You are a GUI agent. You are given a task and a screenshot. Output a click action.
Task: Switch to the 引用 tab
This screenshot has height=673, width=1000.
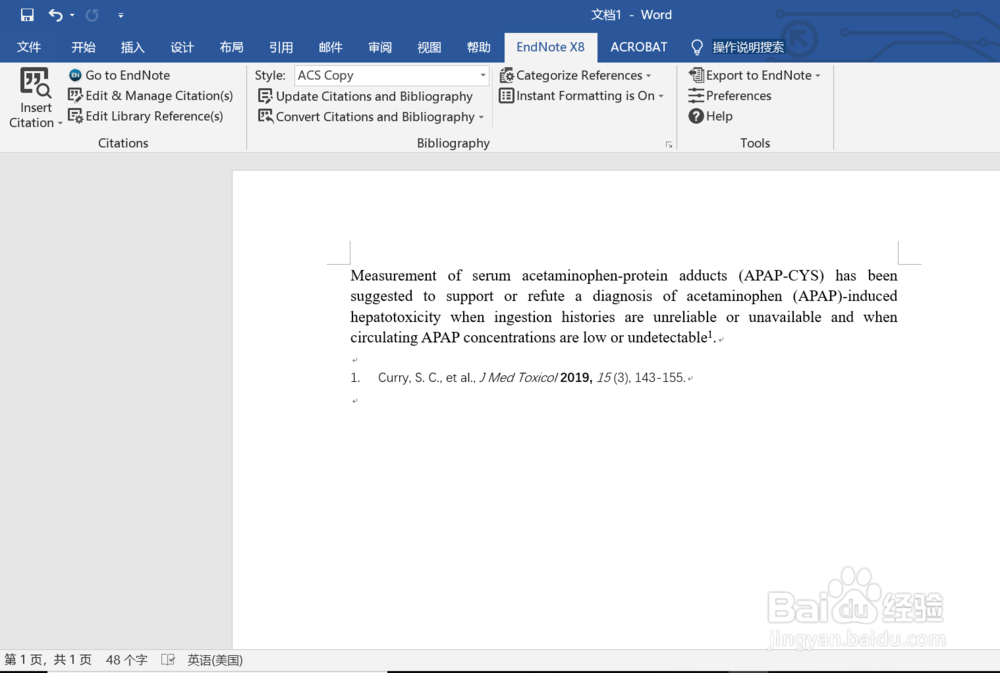[281, 47]
